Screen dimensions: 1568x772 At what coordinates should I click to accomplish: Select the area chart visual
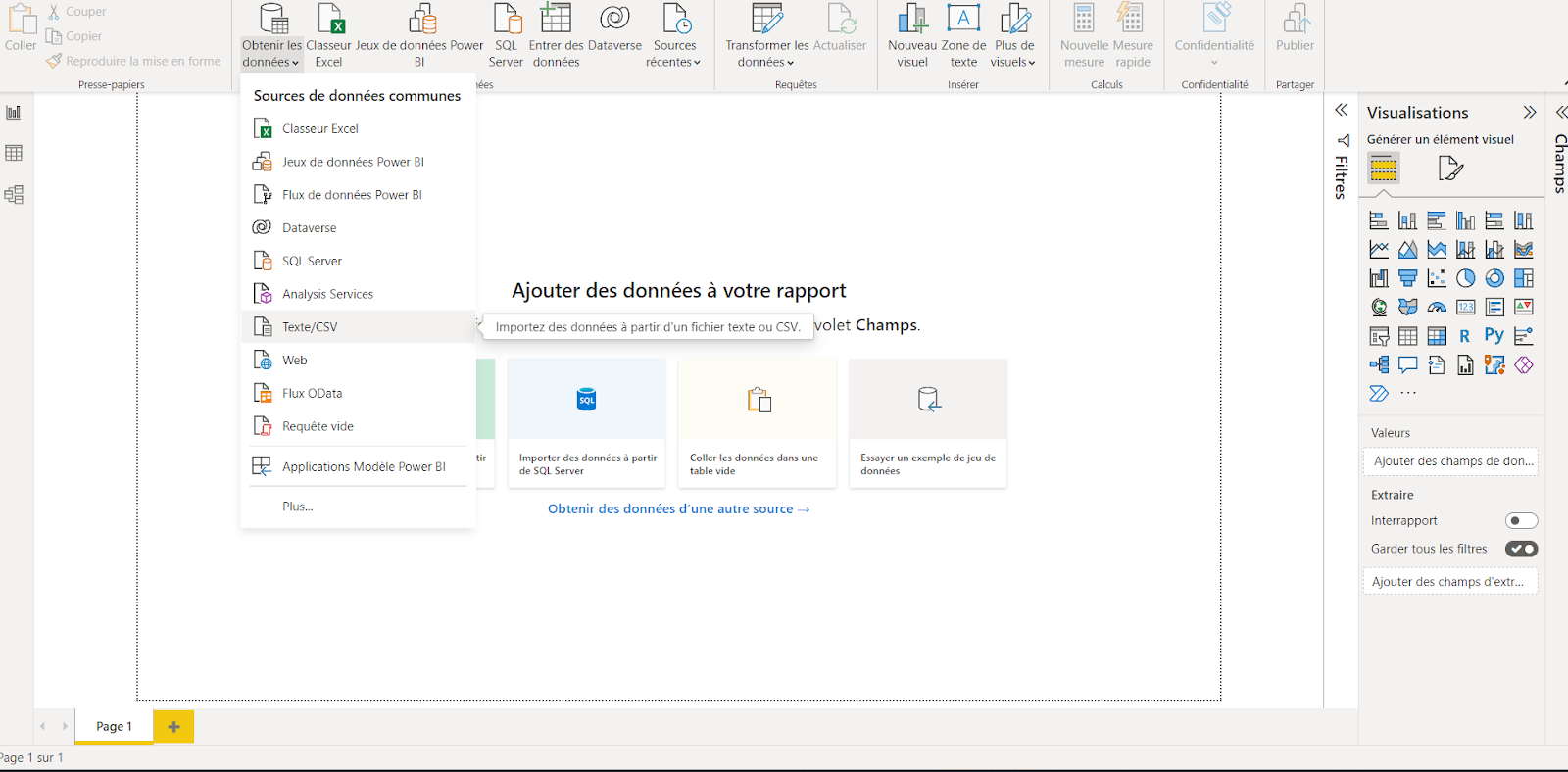(1408, 250)
